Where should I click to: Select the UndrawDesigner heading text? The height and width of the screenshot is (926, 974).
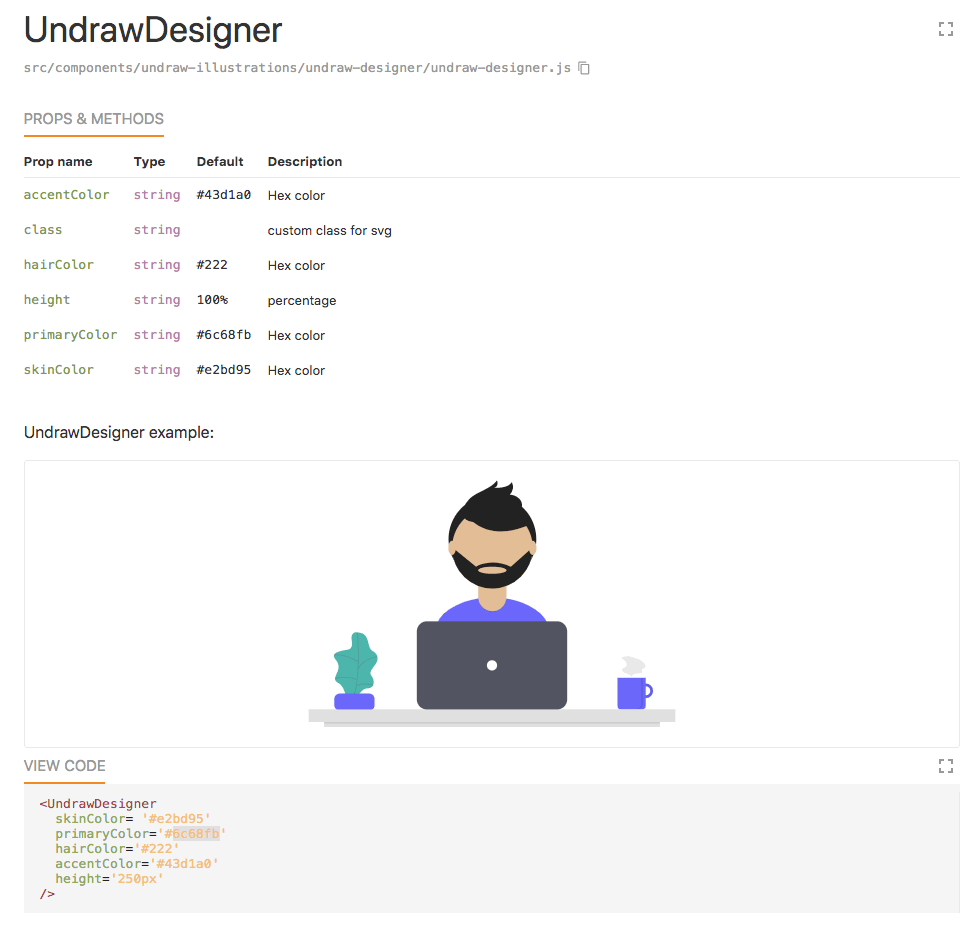(152, 30)
